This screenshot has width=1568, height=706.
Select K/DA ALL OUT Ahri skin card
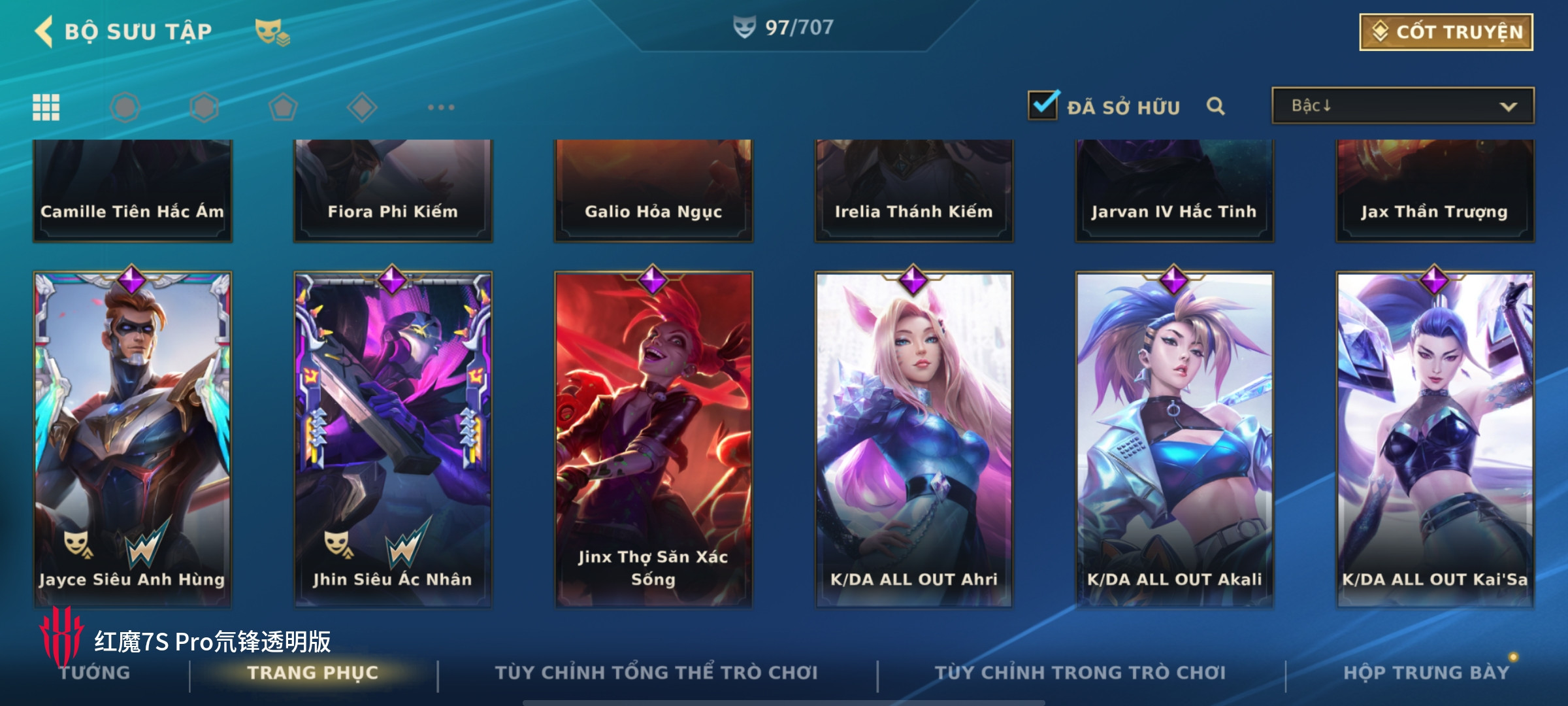(913, 439)
